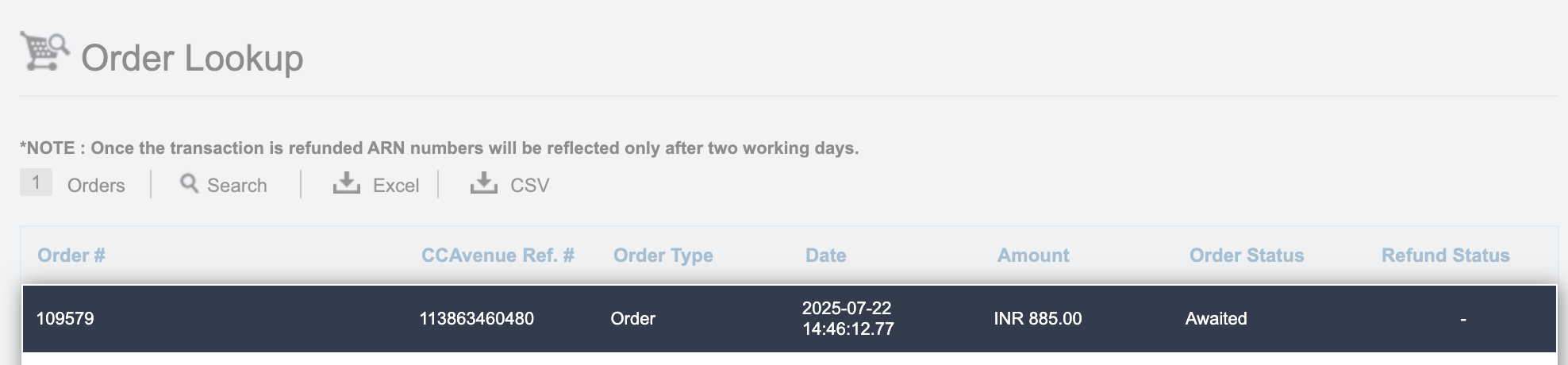Click the Orders label
Screen dimensions: 1568x365
(x=96, y=186)
